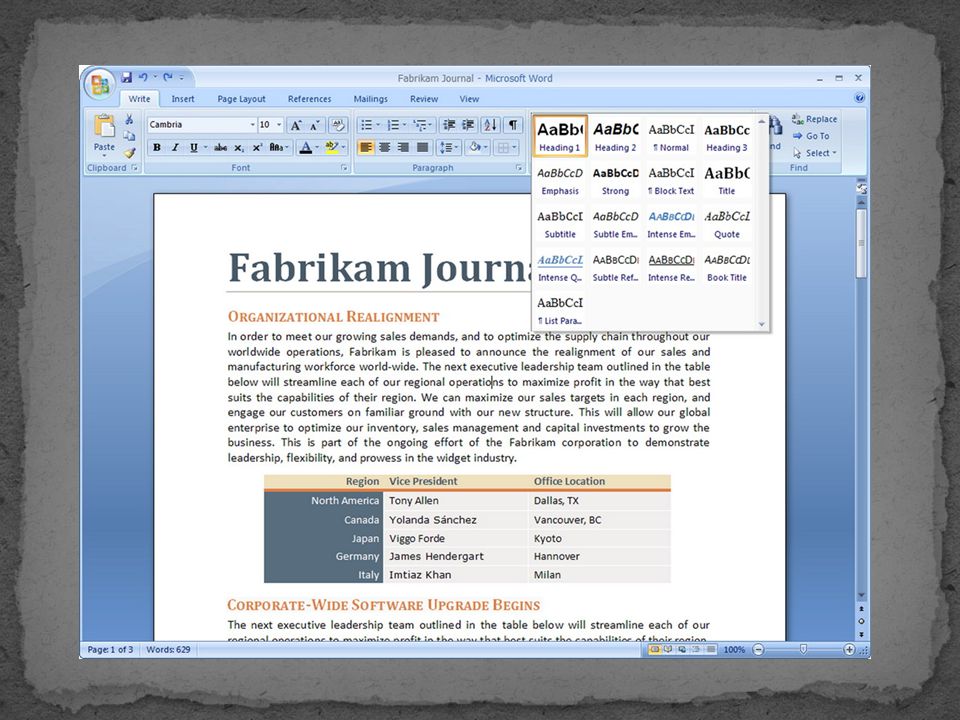960x720 pixels.
Task: Shrink the font size
Action: 315,126
